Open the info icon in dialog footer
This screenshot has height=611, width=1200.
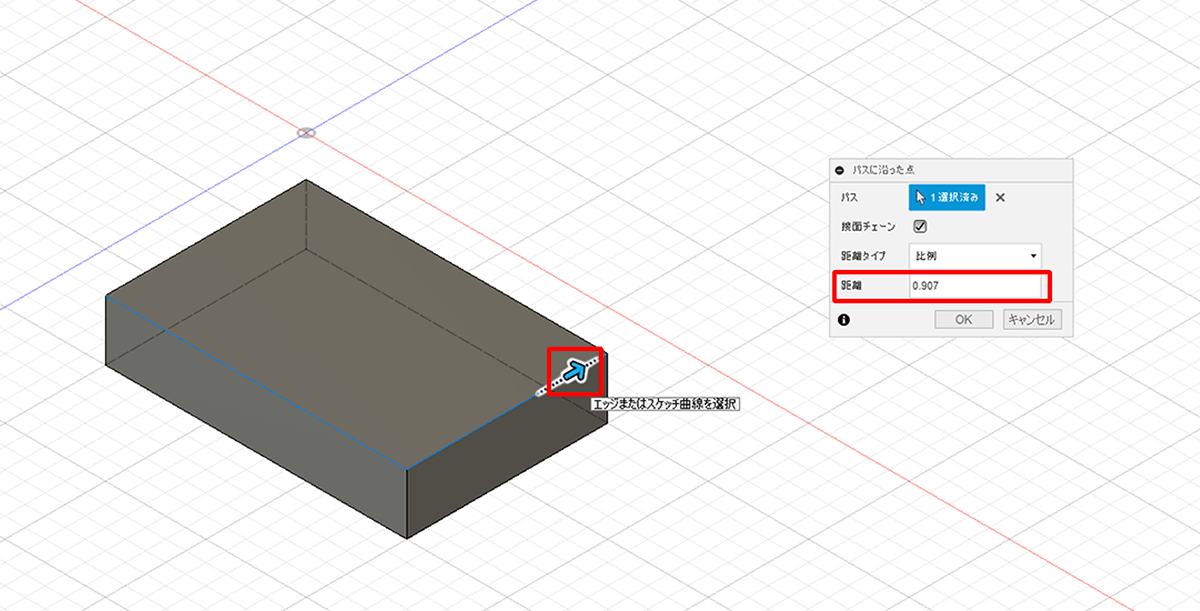click(843, 320)
